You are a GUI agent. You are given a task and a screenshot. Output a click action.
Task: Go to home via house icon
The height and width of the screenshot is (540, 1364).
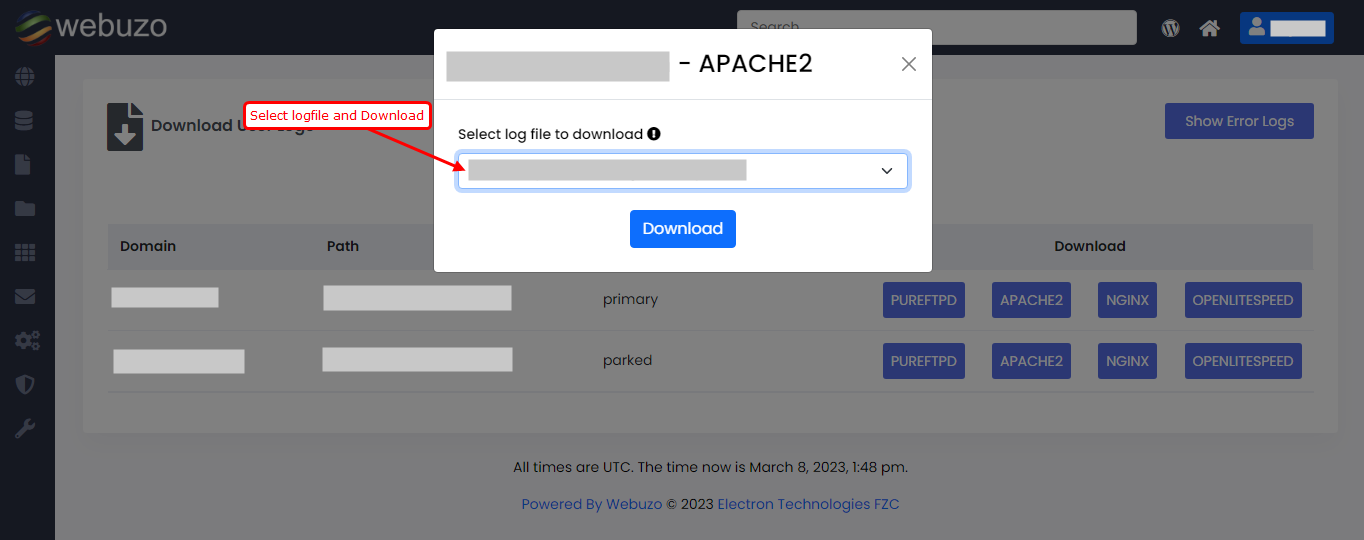point(1209,28)
